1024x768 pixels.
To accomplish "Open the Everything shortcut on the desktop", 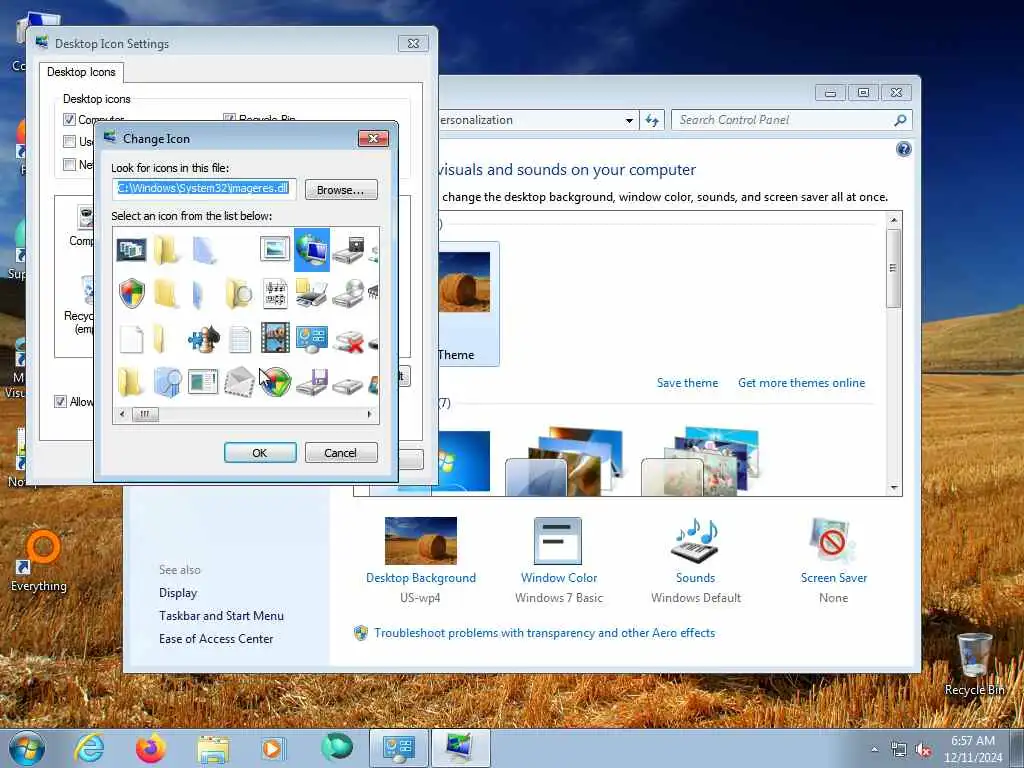I will [39, 562].
